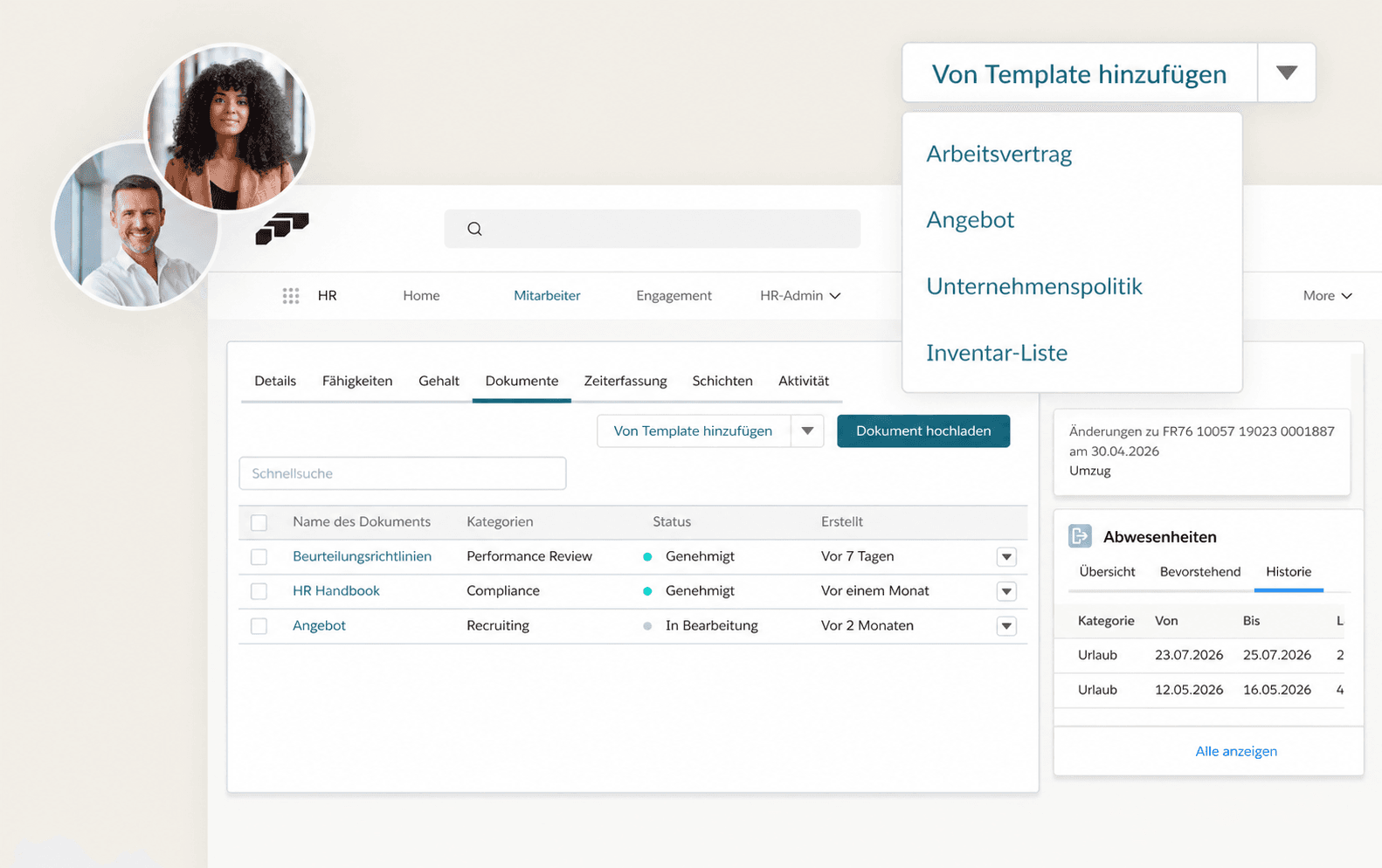Viewport: 1382px width, 868px height.
Task: Check the Beurteilungsrichtlinien row checkbox
Action: tap(259, 556)
